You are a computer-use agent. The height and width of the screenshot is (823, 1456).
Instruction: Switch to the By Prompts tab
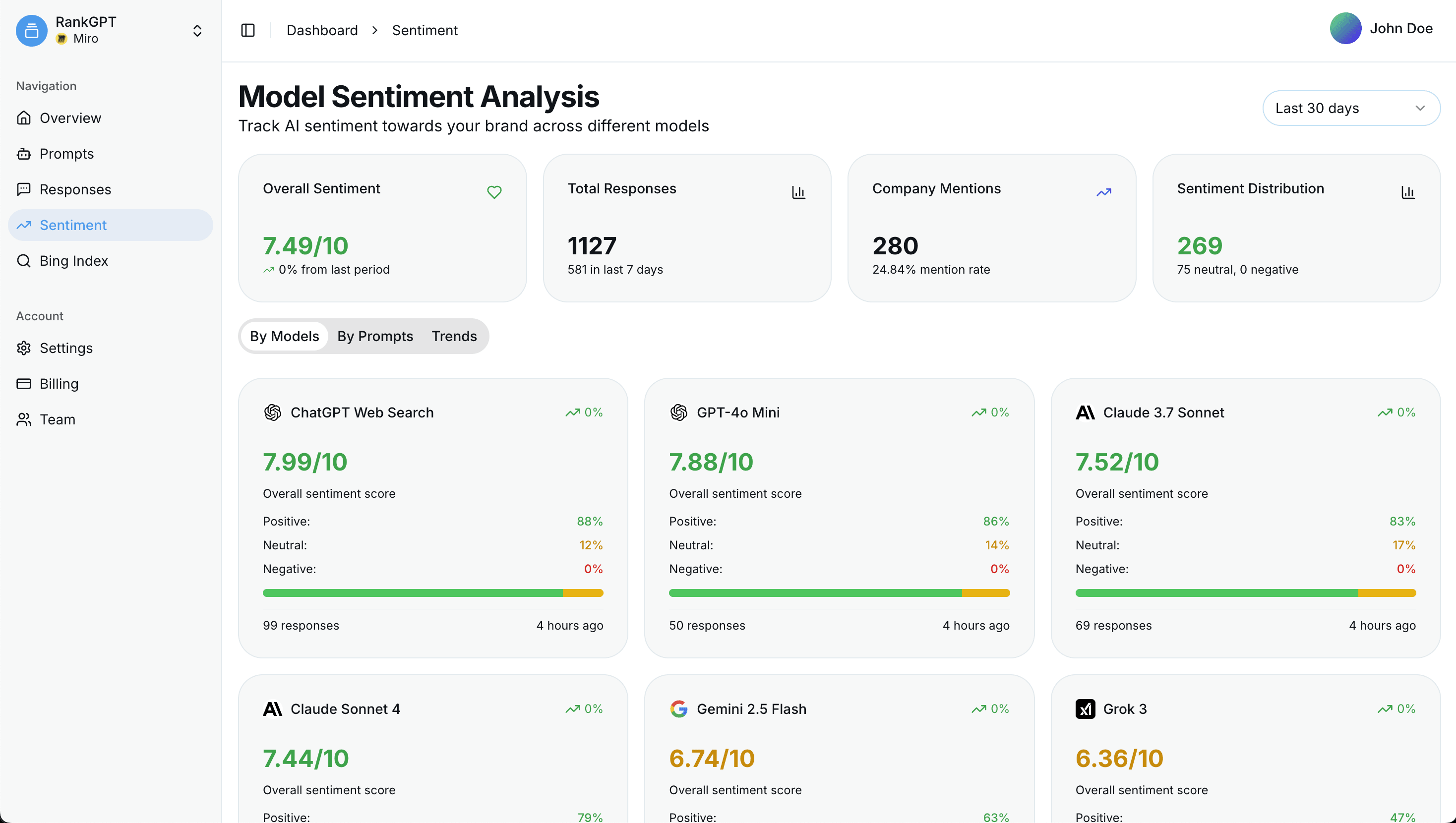coord(375,336)
